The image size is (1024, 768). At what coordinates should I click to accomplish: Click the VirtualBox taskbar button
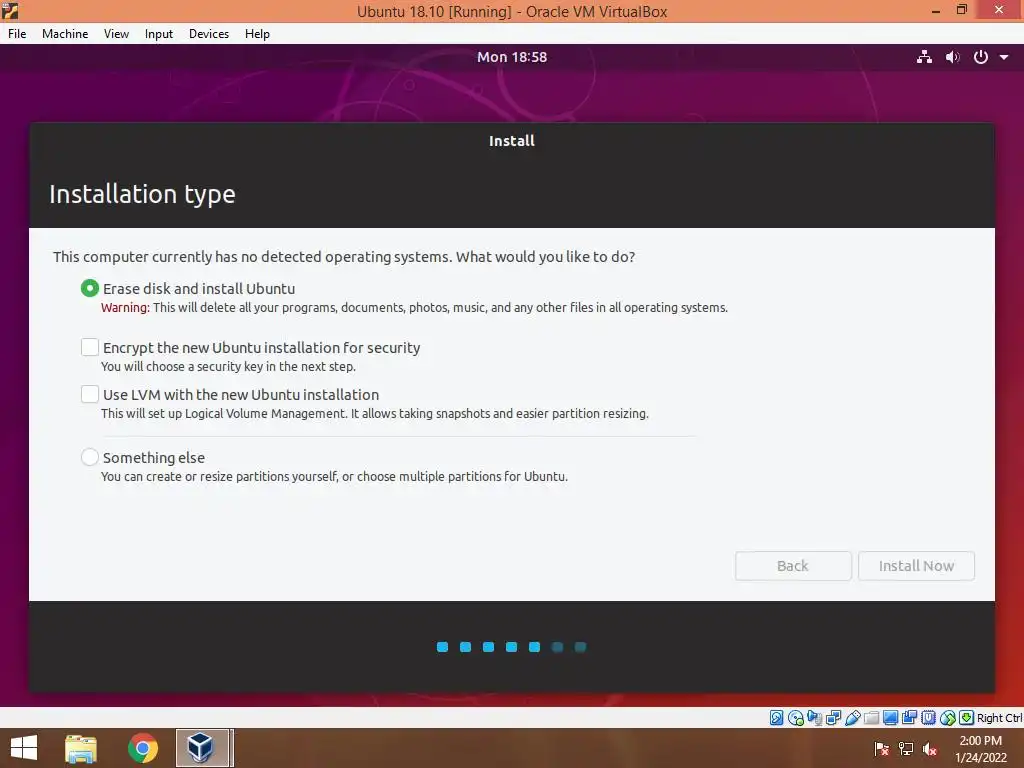pyautogui.click(x=203, y=748)
